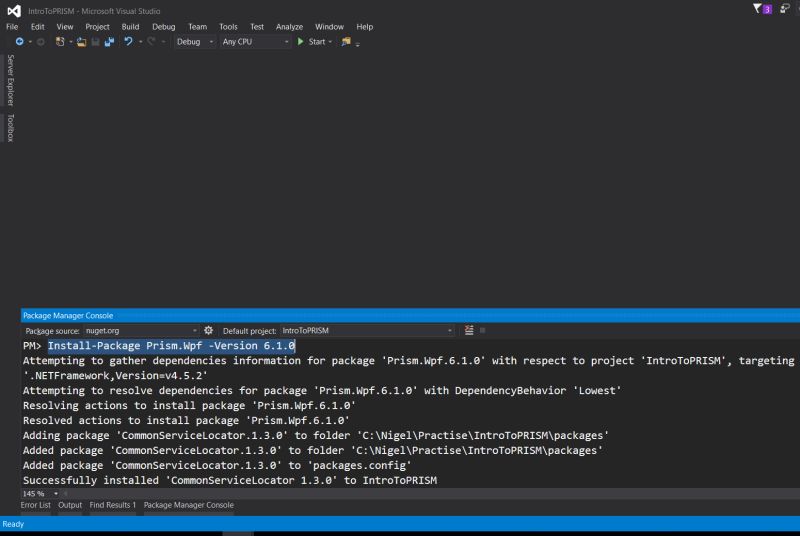Click the '.NETFramework,Version=v4.5.2' output text

115,375
